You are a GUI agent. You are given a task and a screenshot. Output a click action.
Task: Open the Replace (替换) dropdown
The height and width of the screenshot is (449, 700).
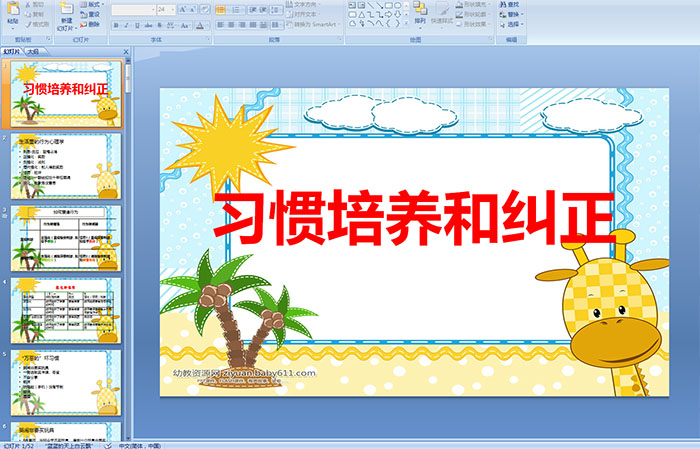(512, 14)
